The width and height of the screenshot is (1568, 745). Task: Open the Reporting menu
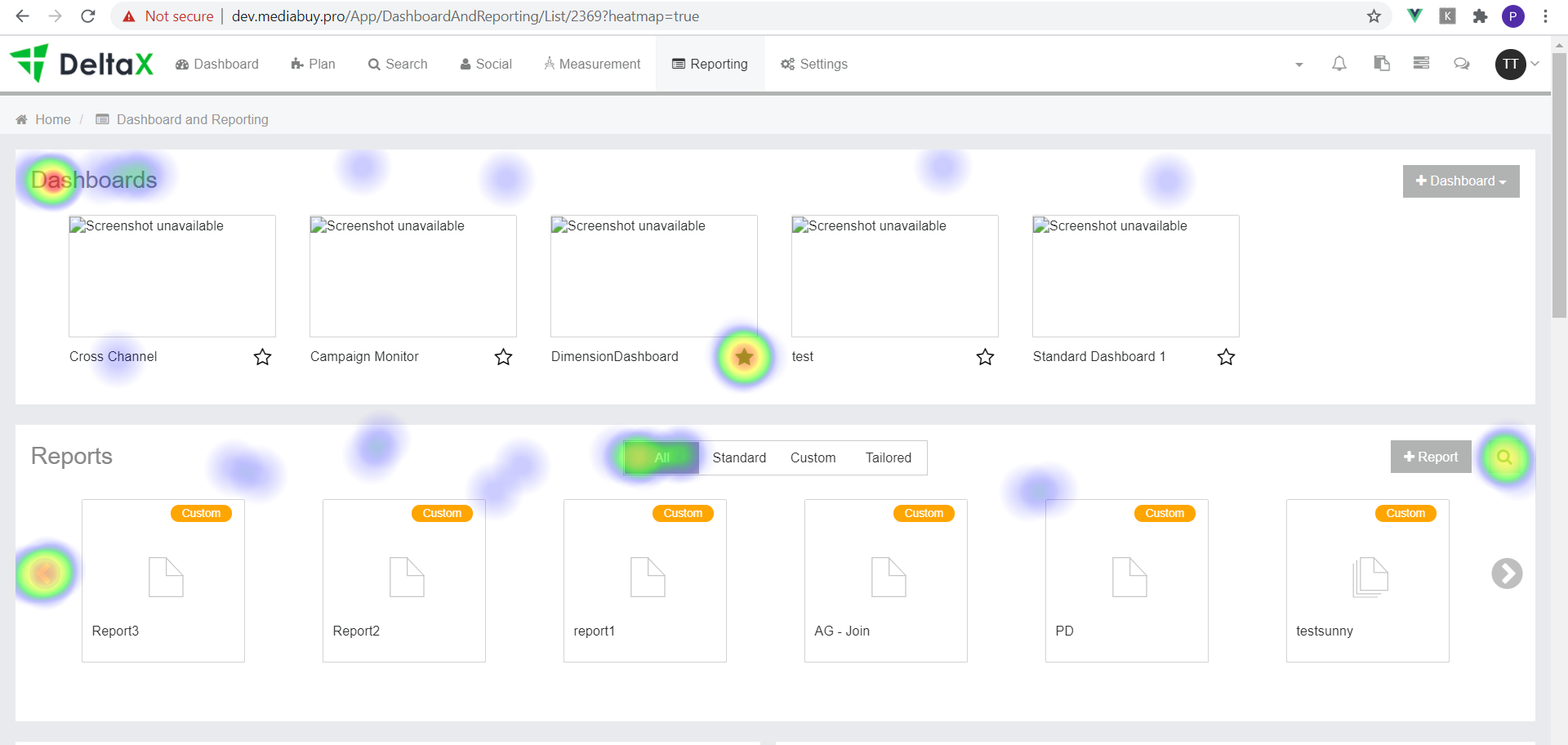pyautogui.click(x=710, y=64)
